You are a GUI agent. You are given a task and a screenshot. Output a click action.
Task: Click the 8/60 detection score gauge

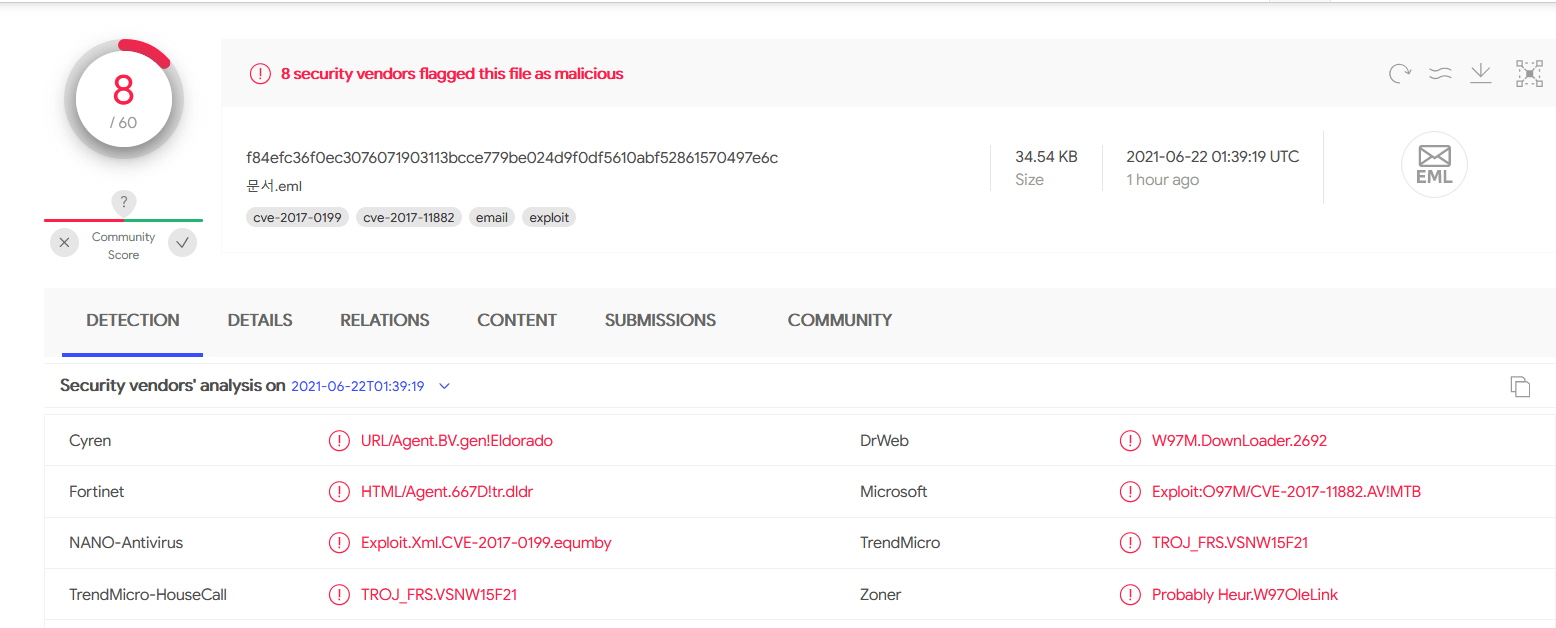pos(123,100)
